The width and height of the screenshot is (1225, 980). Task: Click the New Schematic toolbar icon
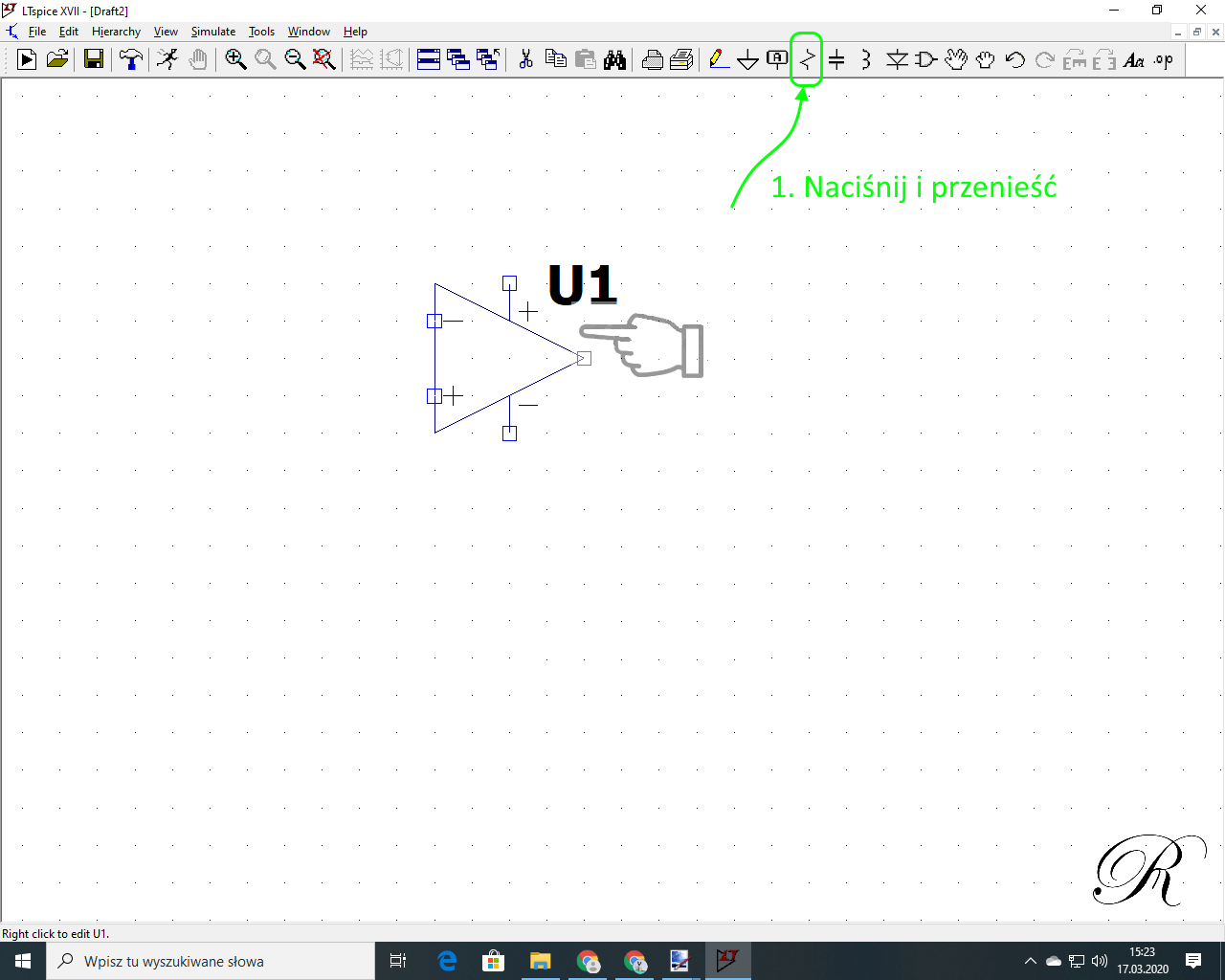point(27,60)
